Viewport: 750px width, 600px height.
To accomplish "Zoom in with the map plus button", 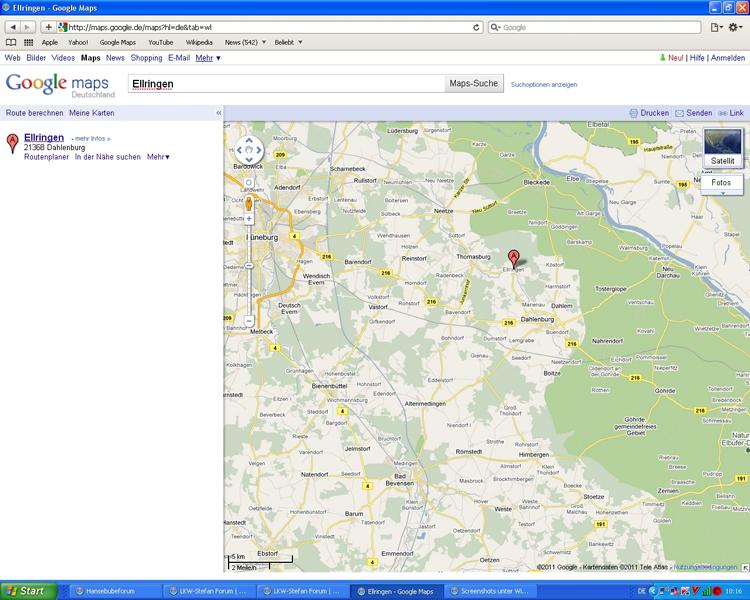I will [249, 219].
